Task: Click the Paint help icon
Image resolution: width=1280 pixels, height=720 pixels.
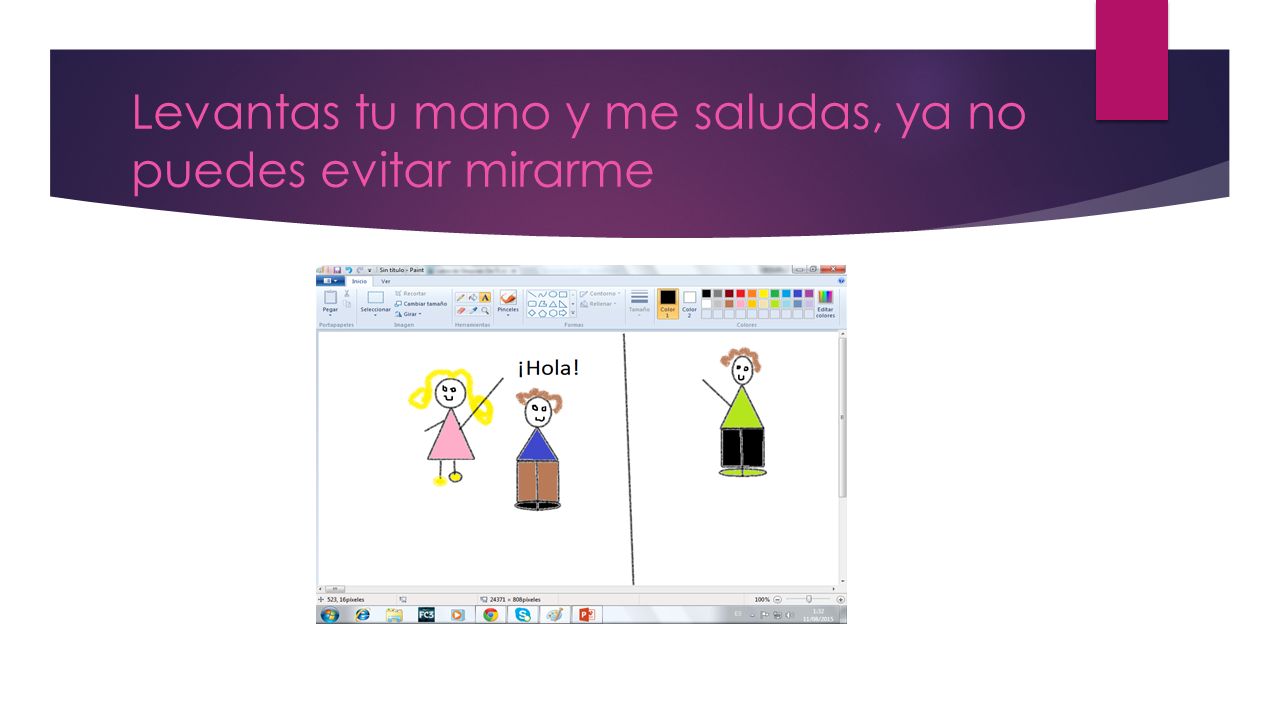Action: 841,281
